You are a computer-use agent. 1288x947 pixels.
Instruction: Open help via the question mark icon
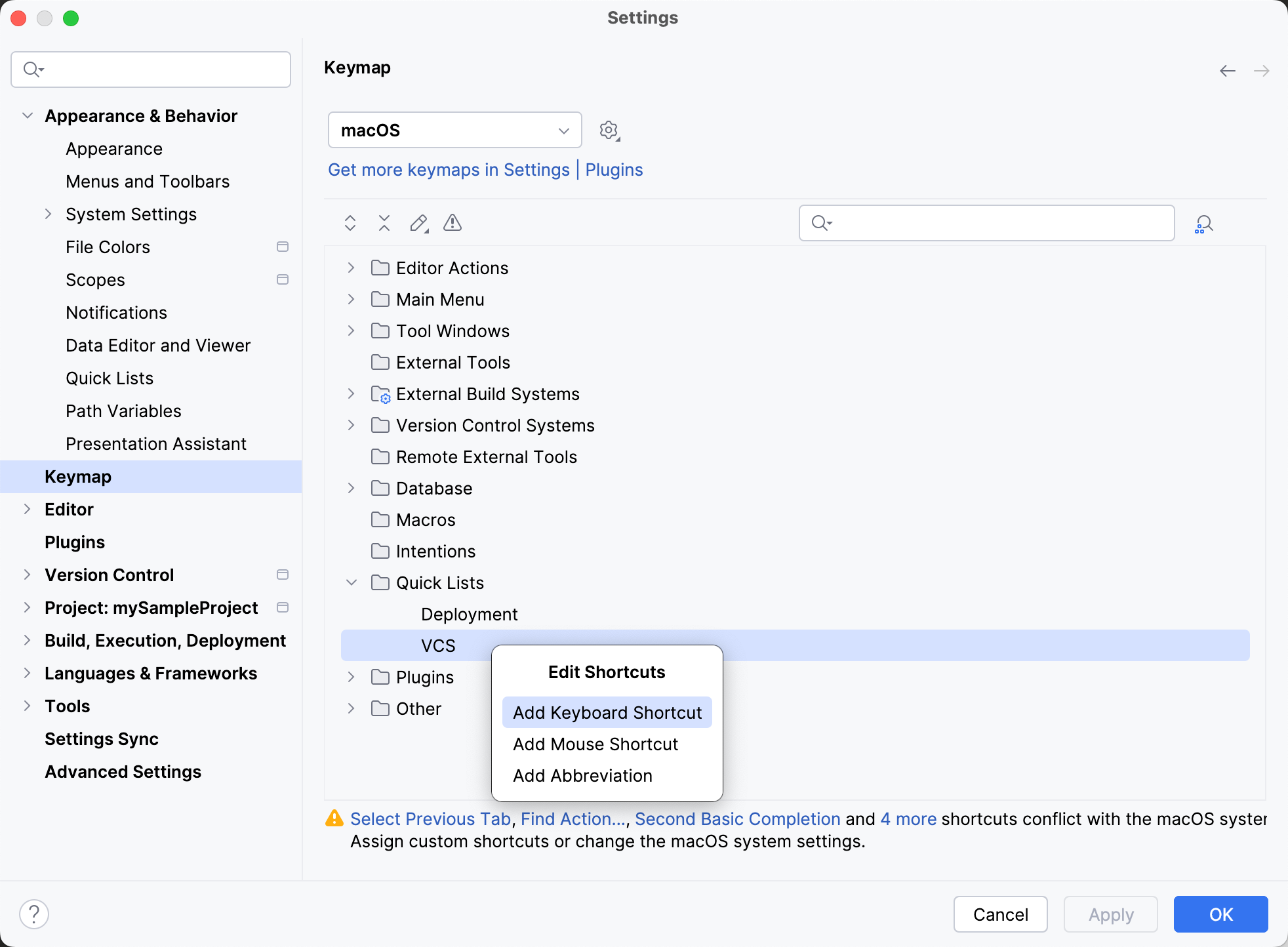pyautogui.click(x=34, y=913)
